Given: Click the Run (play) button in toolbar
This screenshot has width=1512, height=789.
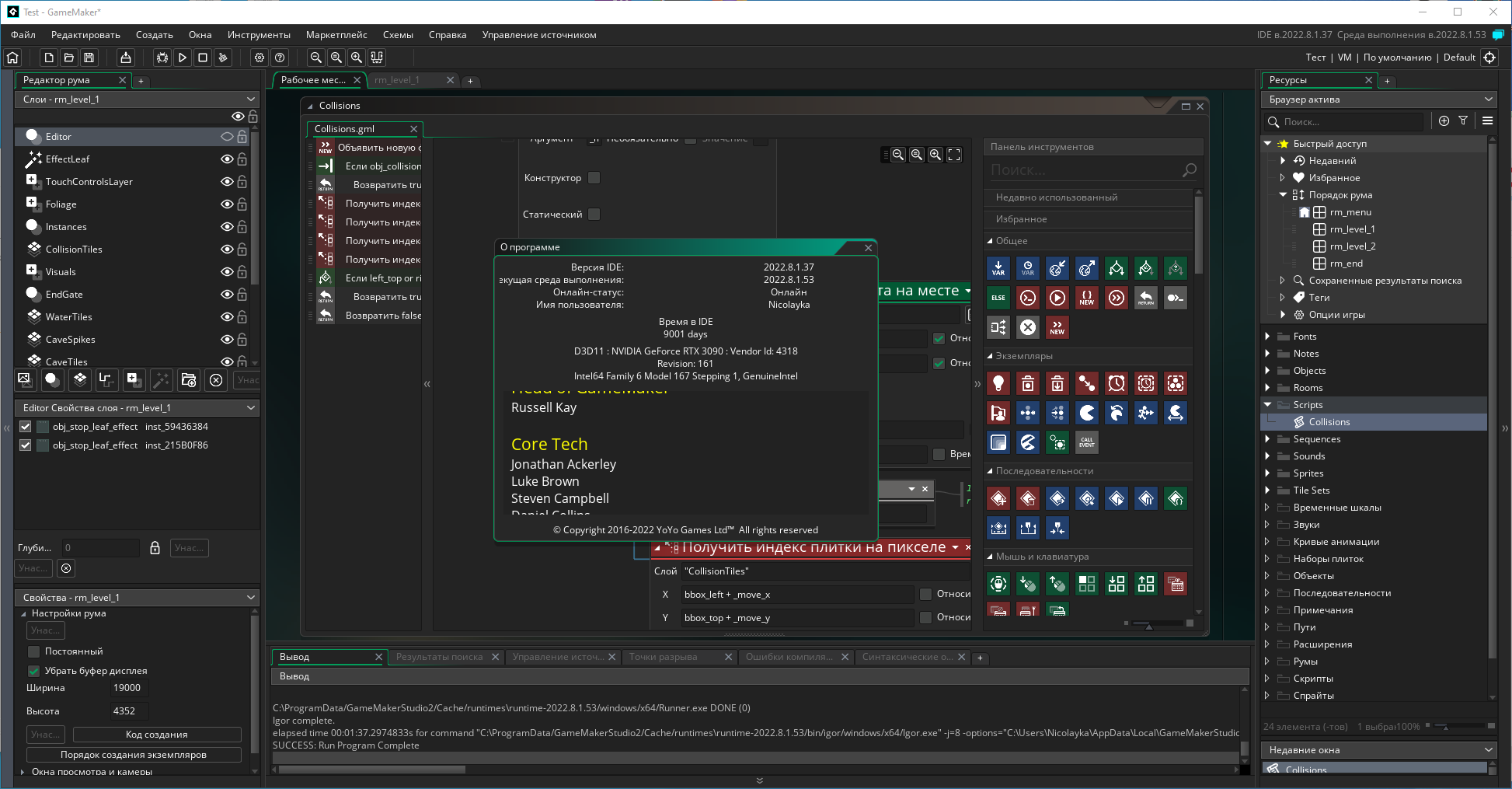Looking at the screenshot, I should [183, 58].
